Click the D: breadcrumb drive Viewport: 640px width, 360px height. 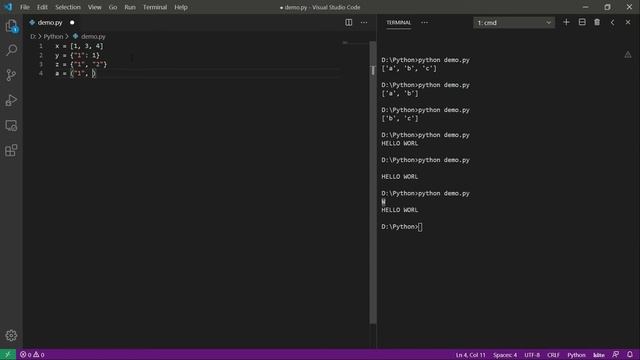33,36
